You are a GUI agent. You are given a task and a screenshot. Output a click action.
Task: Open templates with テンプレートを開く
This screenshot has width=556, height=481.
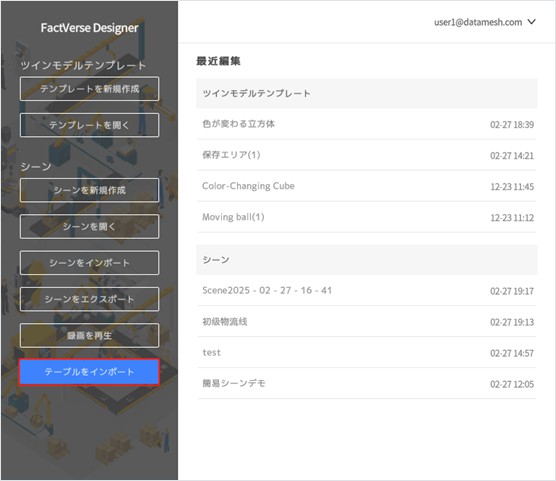(89, 125)
